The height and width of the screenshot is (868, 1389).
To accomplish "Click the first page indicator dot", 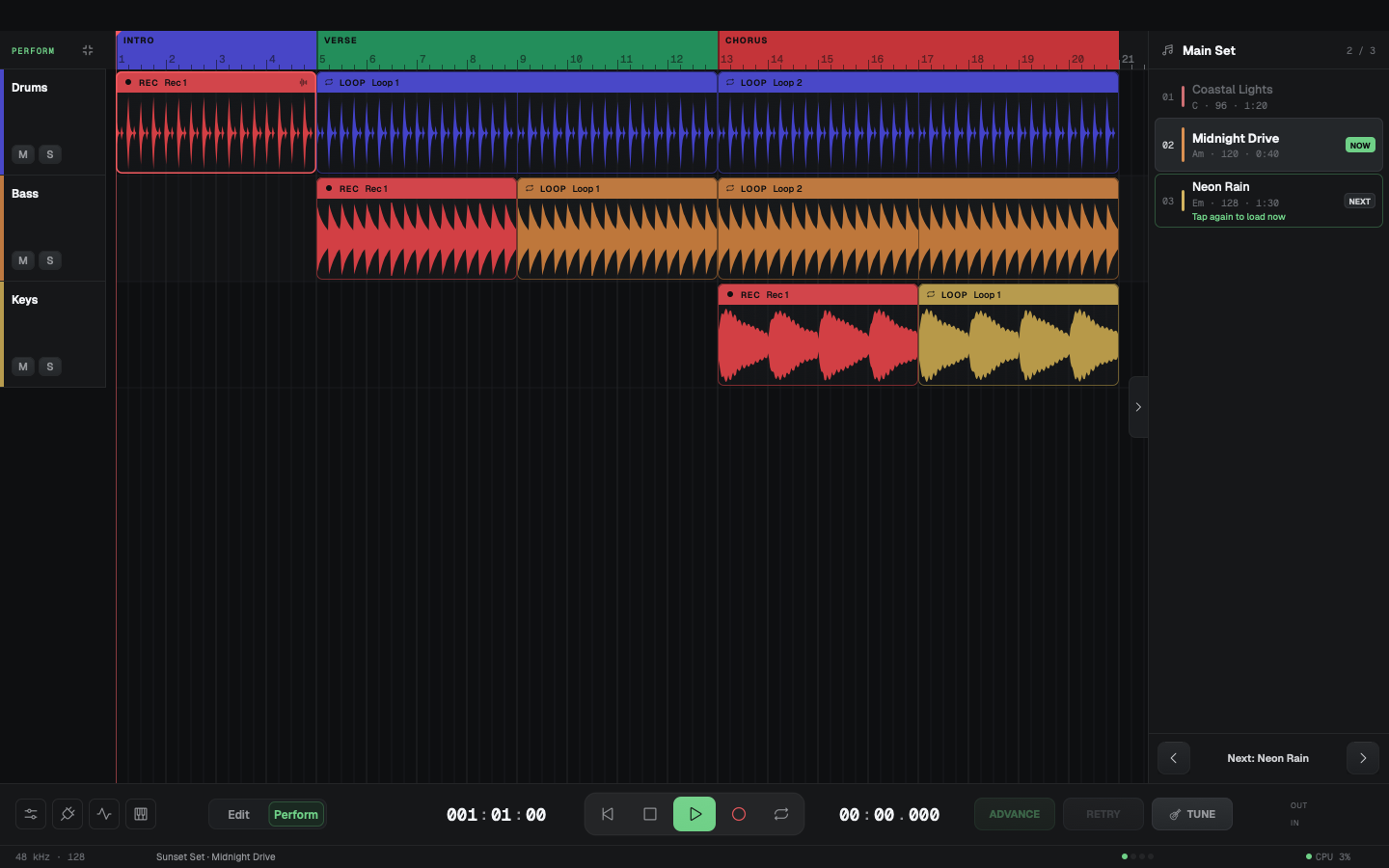I will coord(1125,856).
